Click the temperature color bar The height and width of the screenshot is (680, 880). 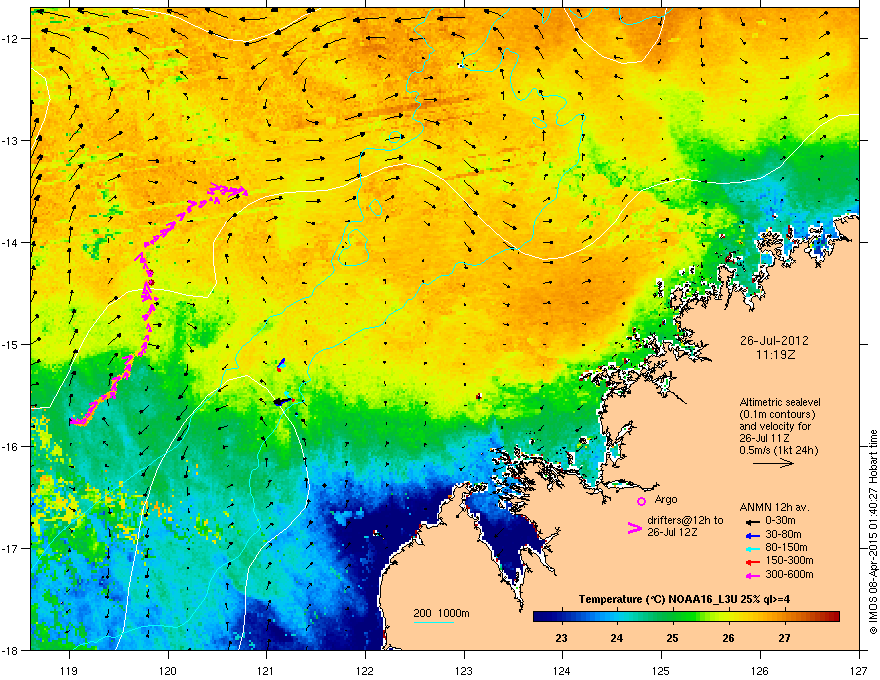[x=686, y=616]
